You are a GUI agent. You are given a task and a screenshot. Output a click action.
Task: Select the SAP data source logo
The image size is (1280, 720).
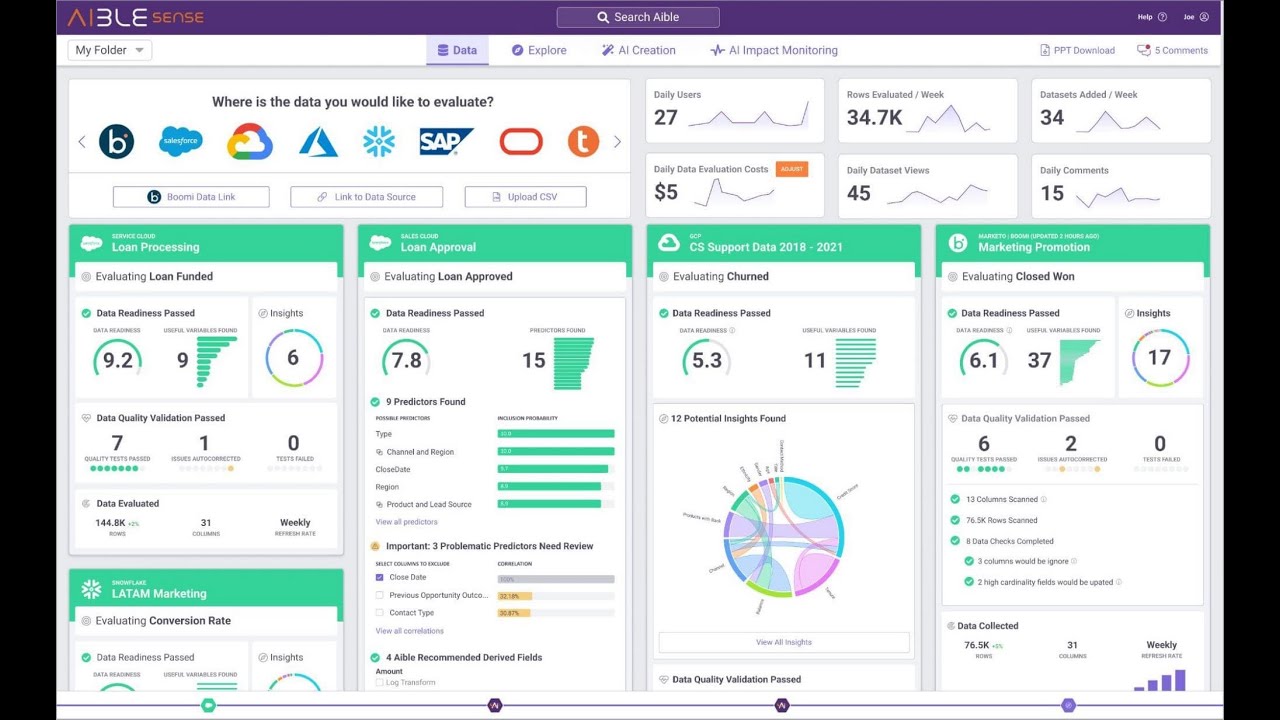[446, 142]
